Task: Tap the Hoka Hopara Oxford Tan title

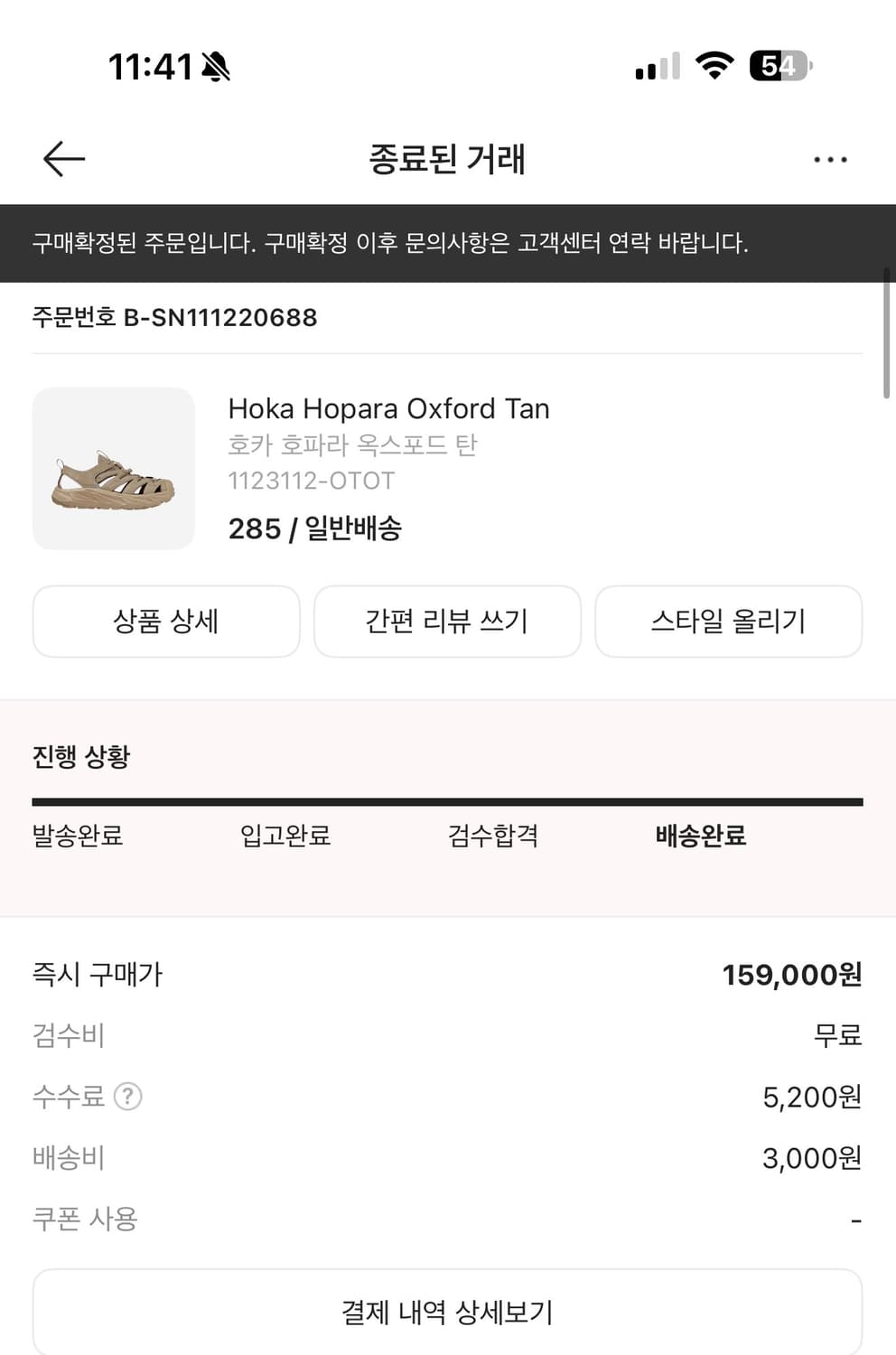Action: 388,409
